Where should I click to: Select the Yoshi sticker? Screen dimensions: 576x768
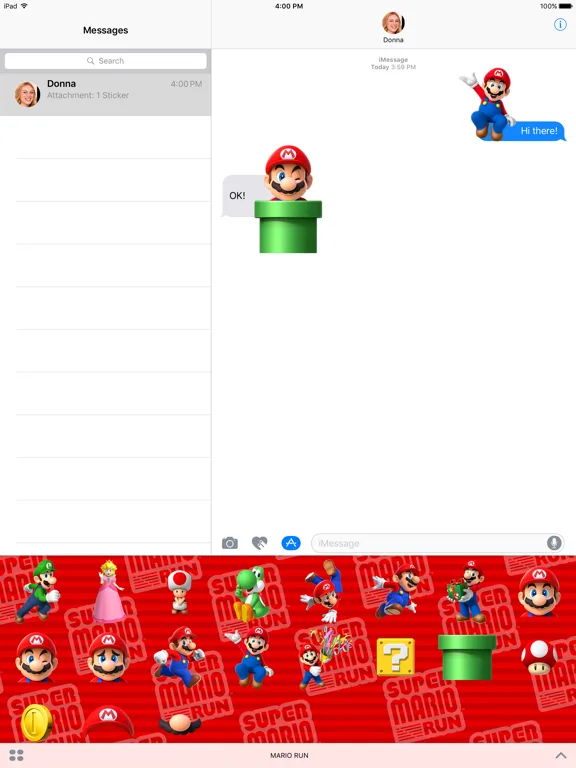(x=251, y=594)
